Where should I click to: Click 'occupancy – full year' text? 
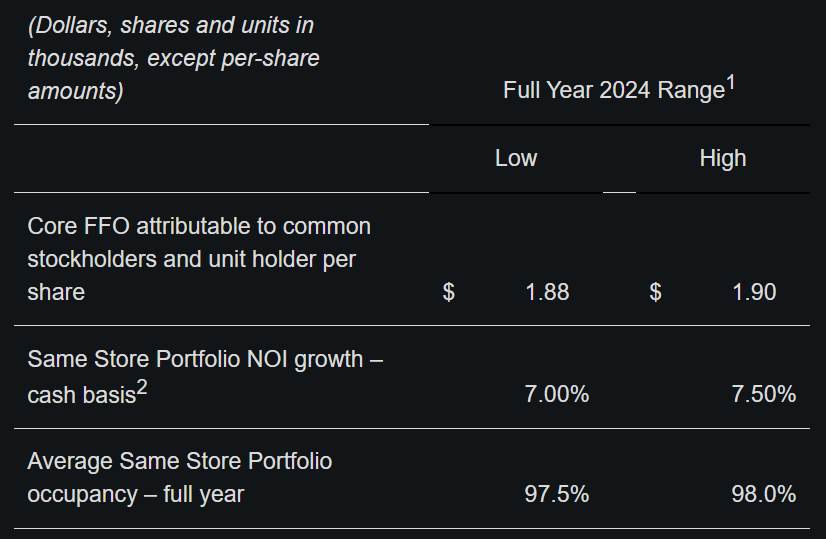point(135,494)
